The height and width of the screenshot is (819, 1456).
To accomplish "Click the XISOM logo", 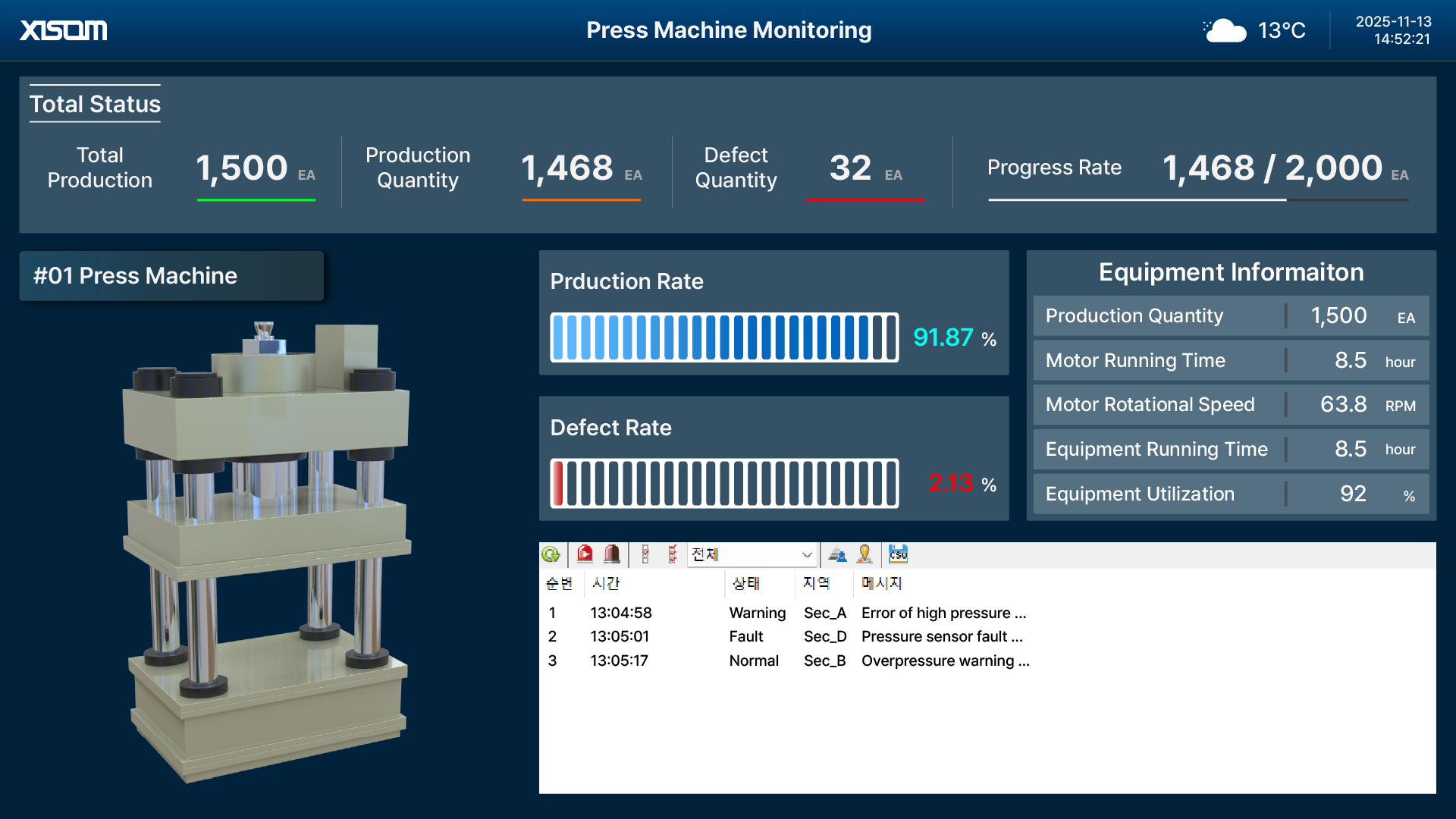I will click(x=64, y=30).
